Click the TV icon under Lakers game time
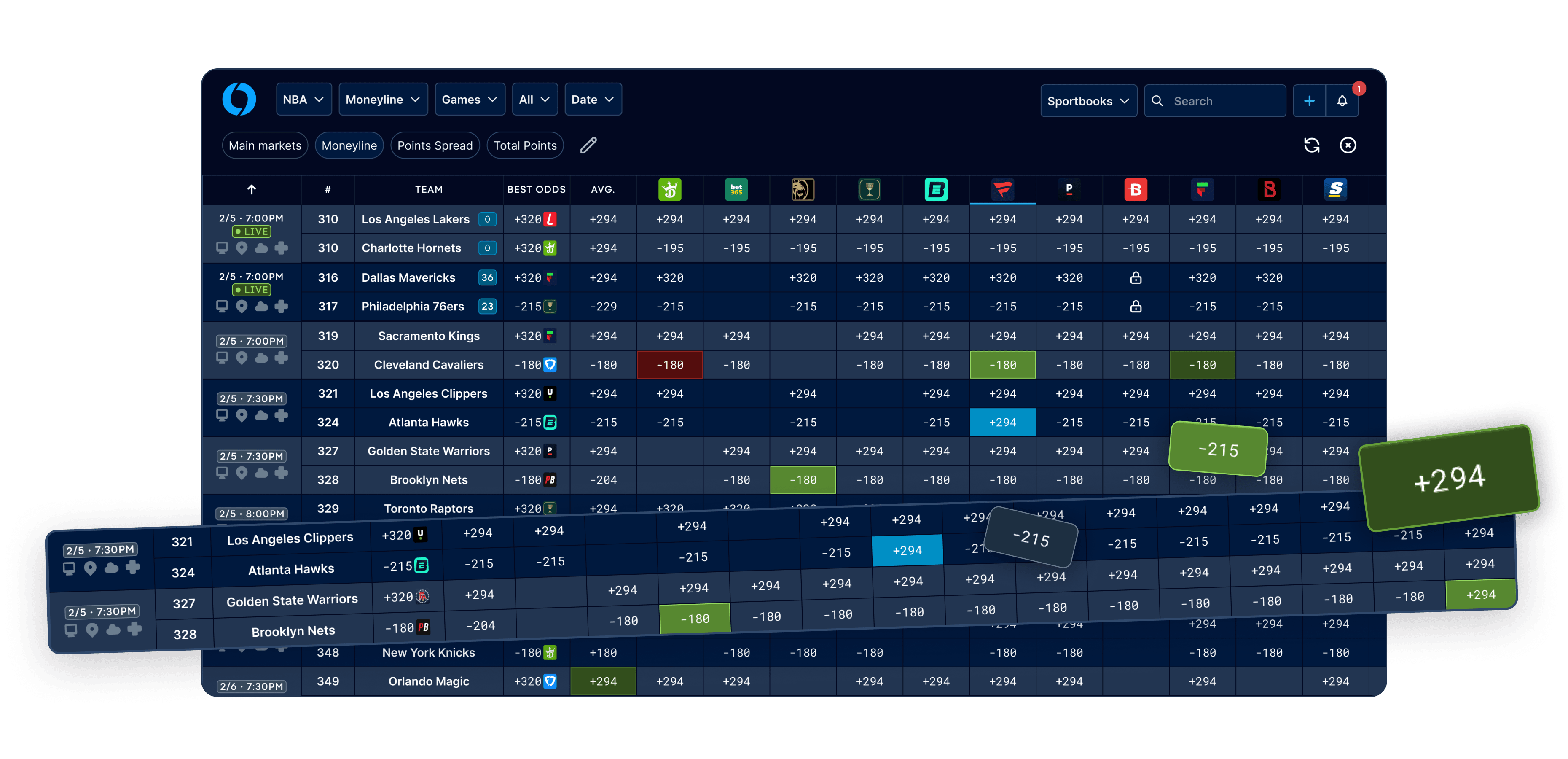This screenshot has height=759, width=1568. point(222,248)
